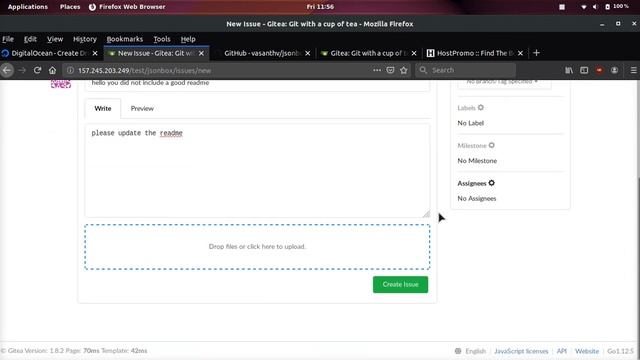Screen dimensions: 640x360
Task: Open Milestone gear settings
Action: coord(491,145)
